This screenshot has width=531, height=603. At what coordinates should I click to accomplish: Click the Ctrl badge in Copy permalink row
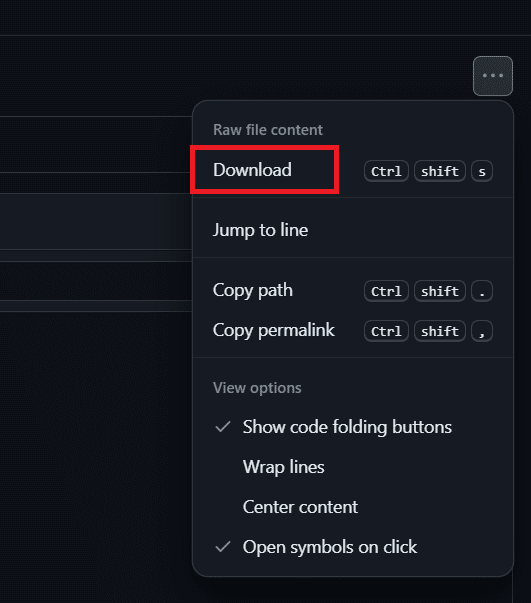pyautogui.click(x=386, y=331)
